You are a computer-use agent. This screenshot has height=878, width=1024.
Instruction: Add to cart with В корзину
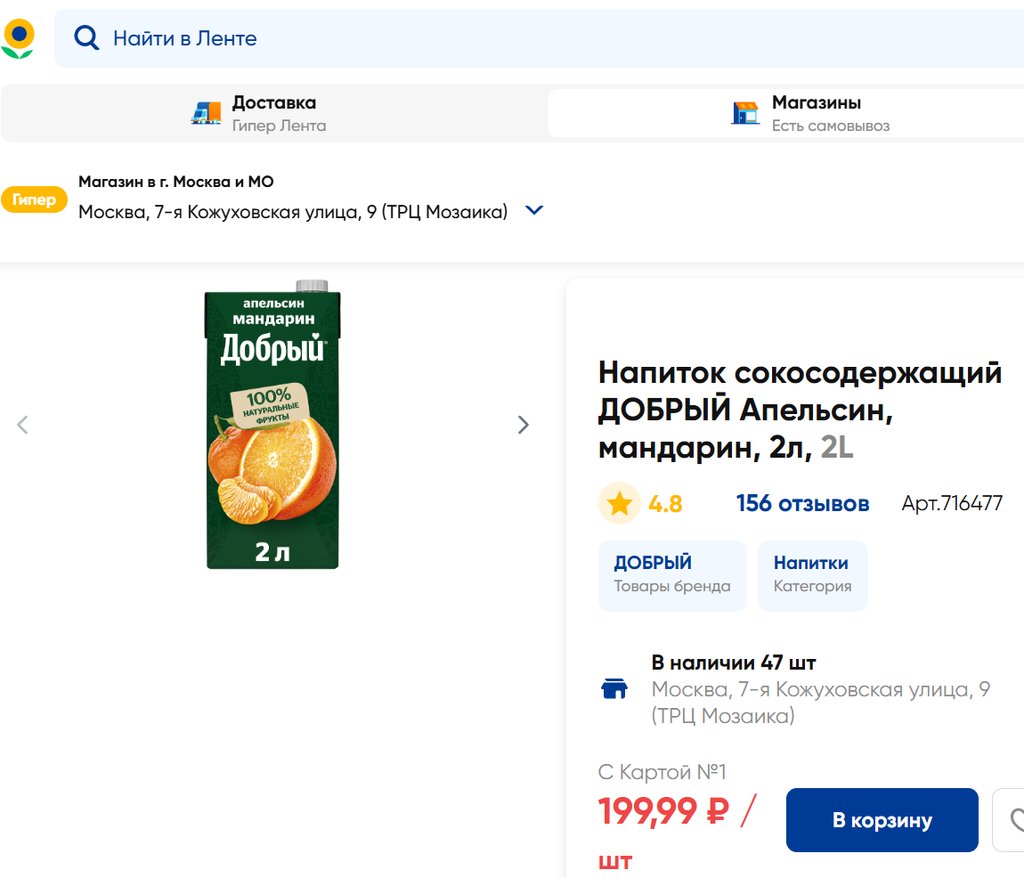click(881, 820)
